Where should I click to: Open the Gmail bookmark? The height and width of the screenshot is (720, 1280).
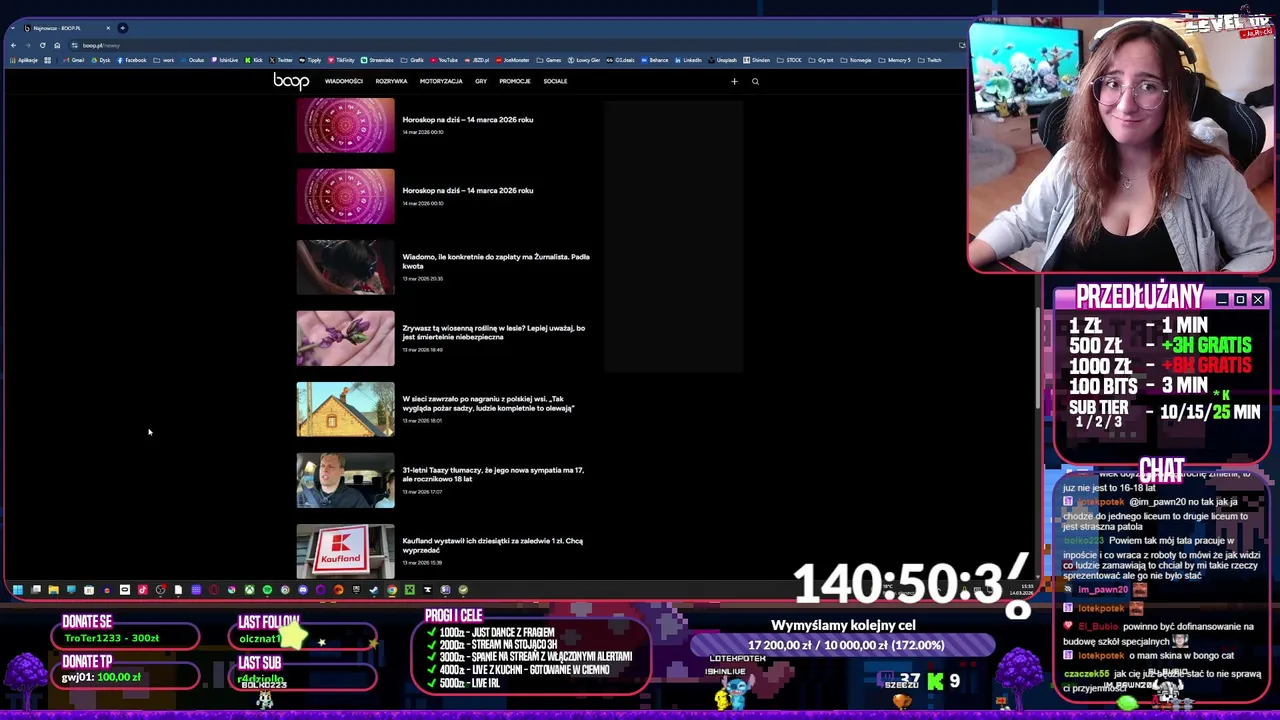pyautogui.click(x=73, y=60)
